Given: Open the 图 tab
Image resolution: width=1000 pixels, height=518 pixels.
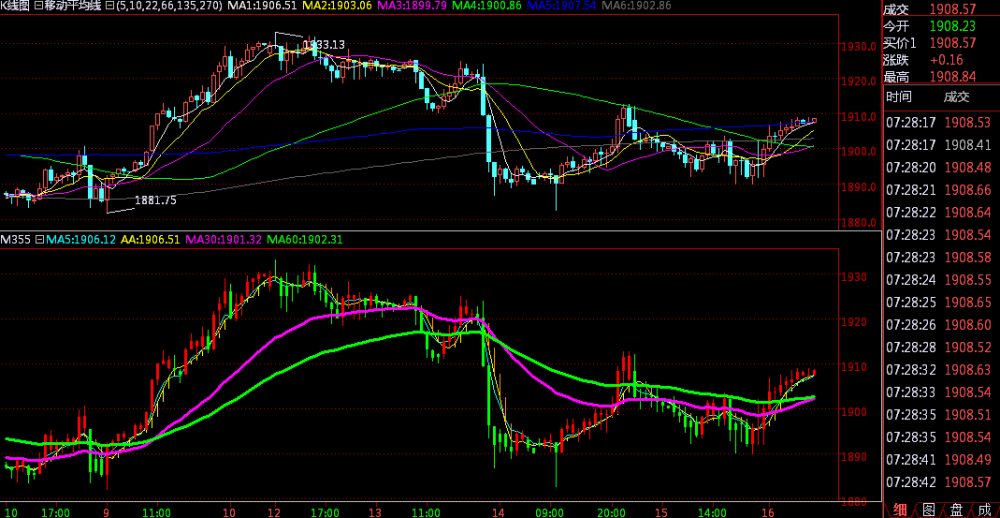Looking at the screenshot, I should pyautogui.click(x=927, y=509).
